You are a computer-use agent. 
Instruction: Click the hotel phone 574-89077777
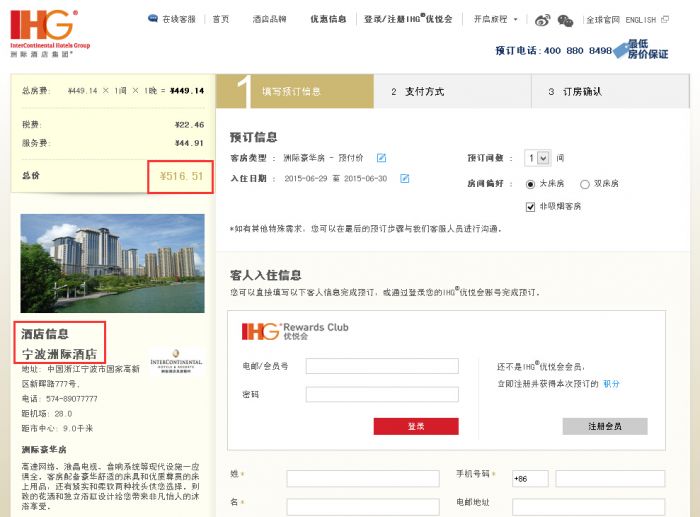pyautogui.click(x=71, y=399)
